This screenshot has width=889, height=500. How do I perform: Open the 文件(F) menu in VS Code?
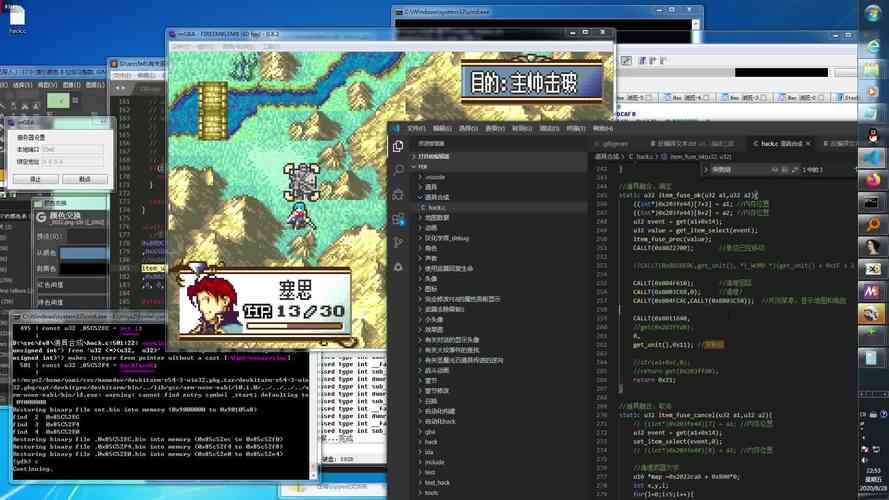(x=416, y=129)
